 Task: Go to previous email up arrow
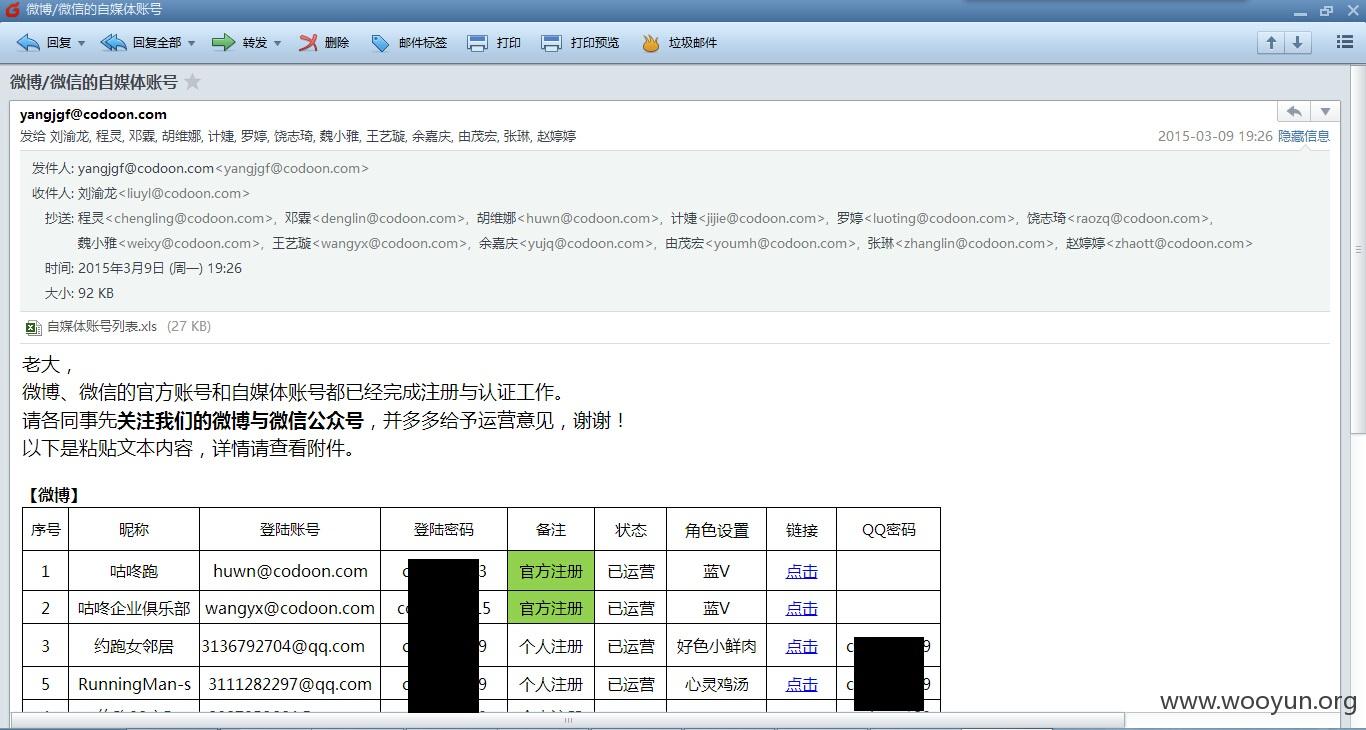[1271, 42]
